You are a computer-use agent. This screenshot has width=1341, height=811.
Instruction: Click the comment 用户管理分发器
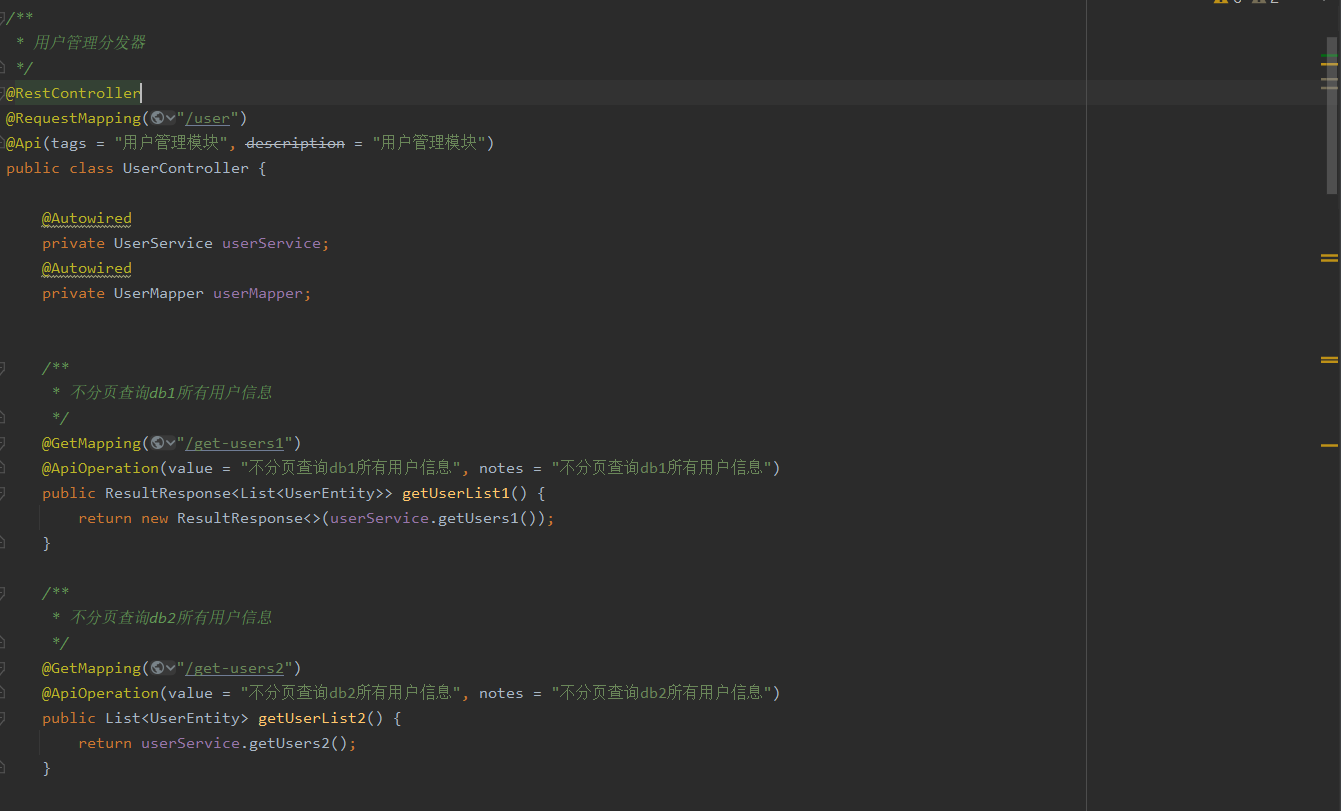pyautogui.click(x=90, y=43)
